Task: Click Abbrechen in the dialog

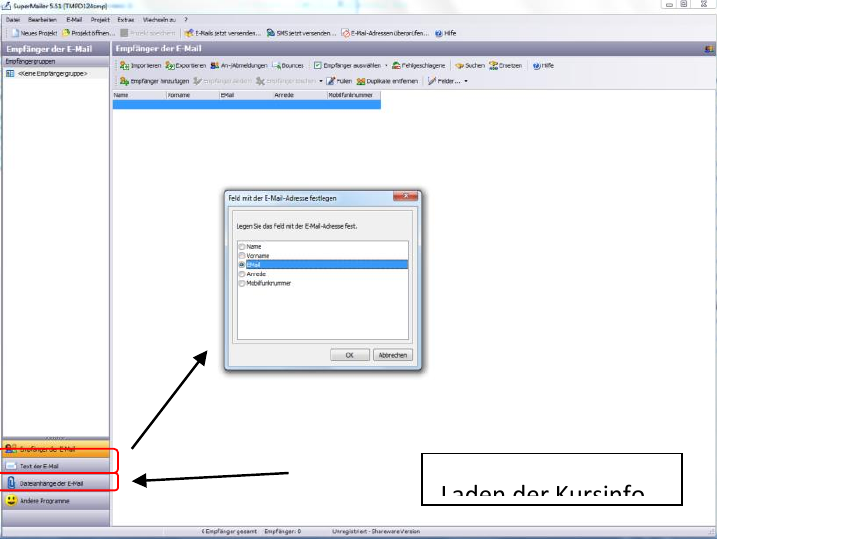Action: [393, 355]
